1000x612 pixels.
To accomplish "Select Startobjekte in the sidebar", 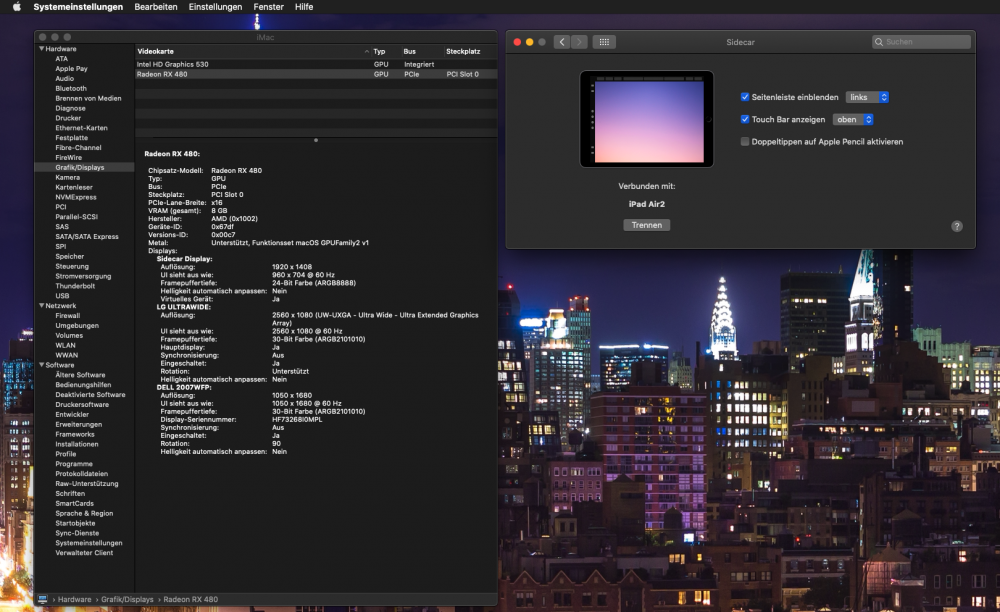I will click(75, 523).
